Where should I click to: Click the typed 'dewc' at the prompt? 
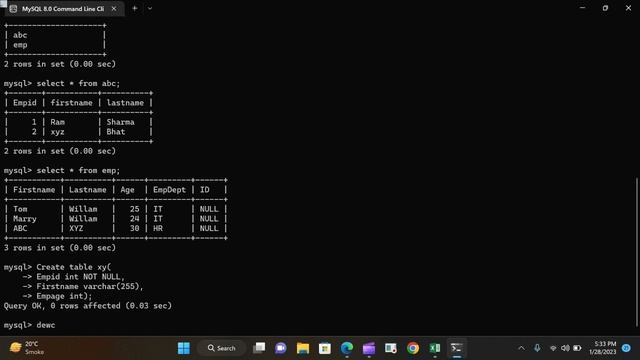pos(46,325)
